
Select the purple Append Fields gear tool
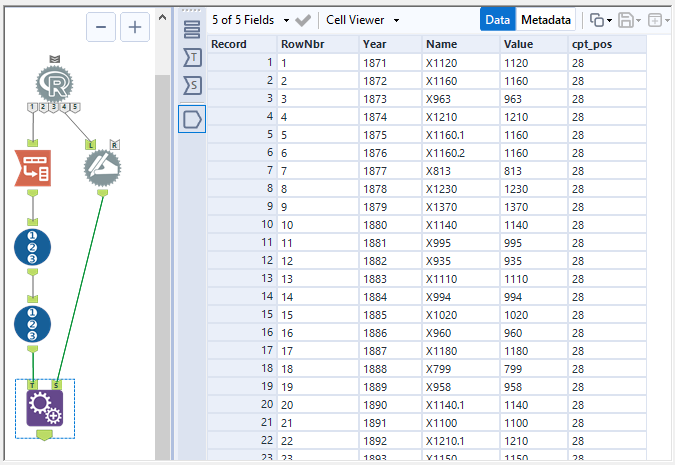(x=45, y=408)
